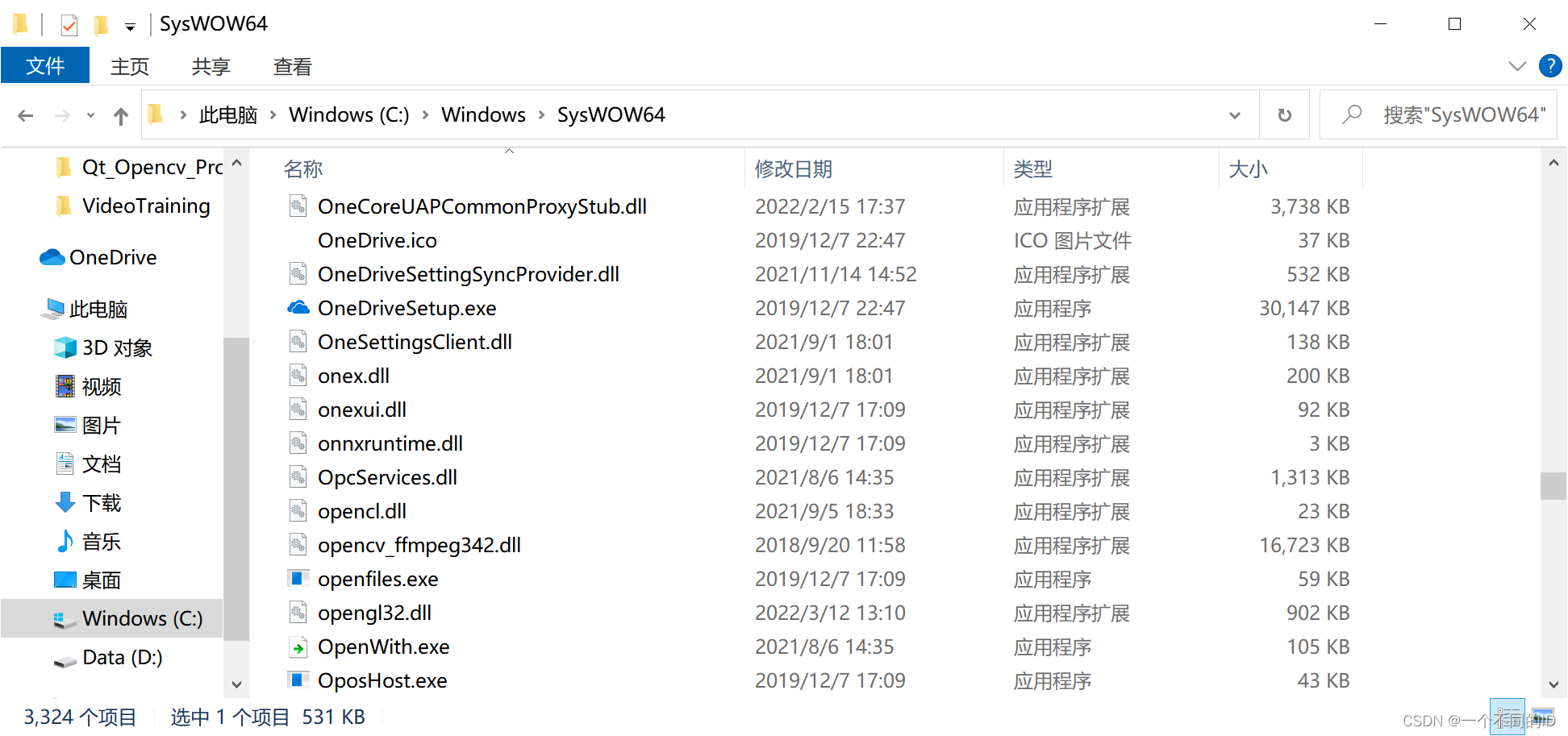Viewport: 1568px width, 736px height.
Task: Go up one folder level arrow
Action: 121,116
